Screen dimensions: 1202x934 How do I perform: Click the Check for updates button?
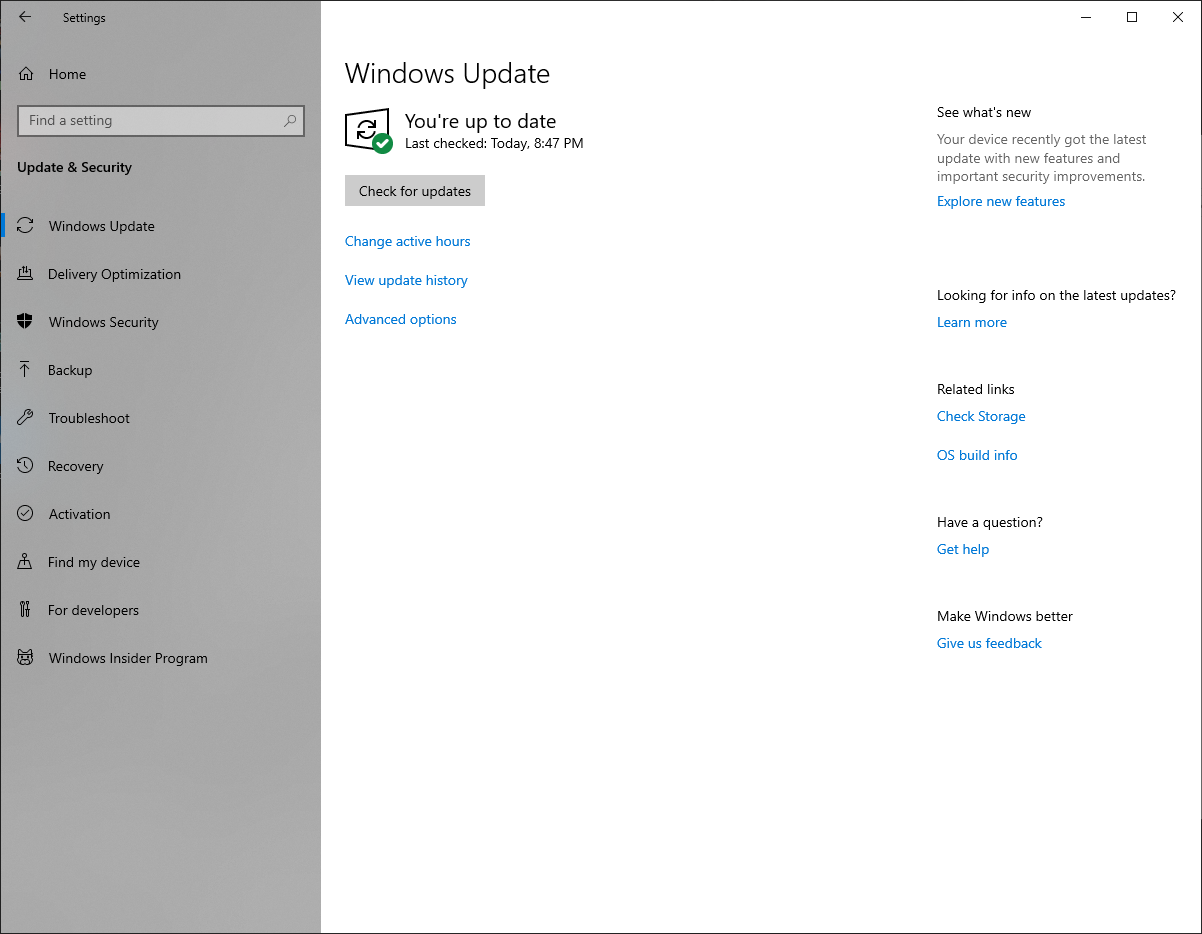[x=415, y=191]
